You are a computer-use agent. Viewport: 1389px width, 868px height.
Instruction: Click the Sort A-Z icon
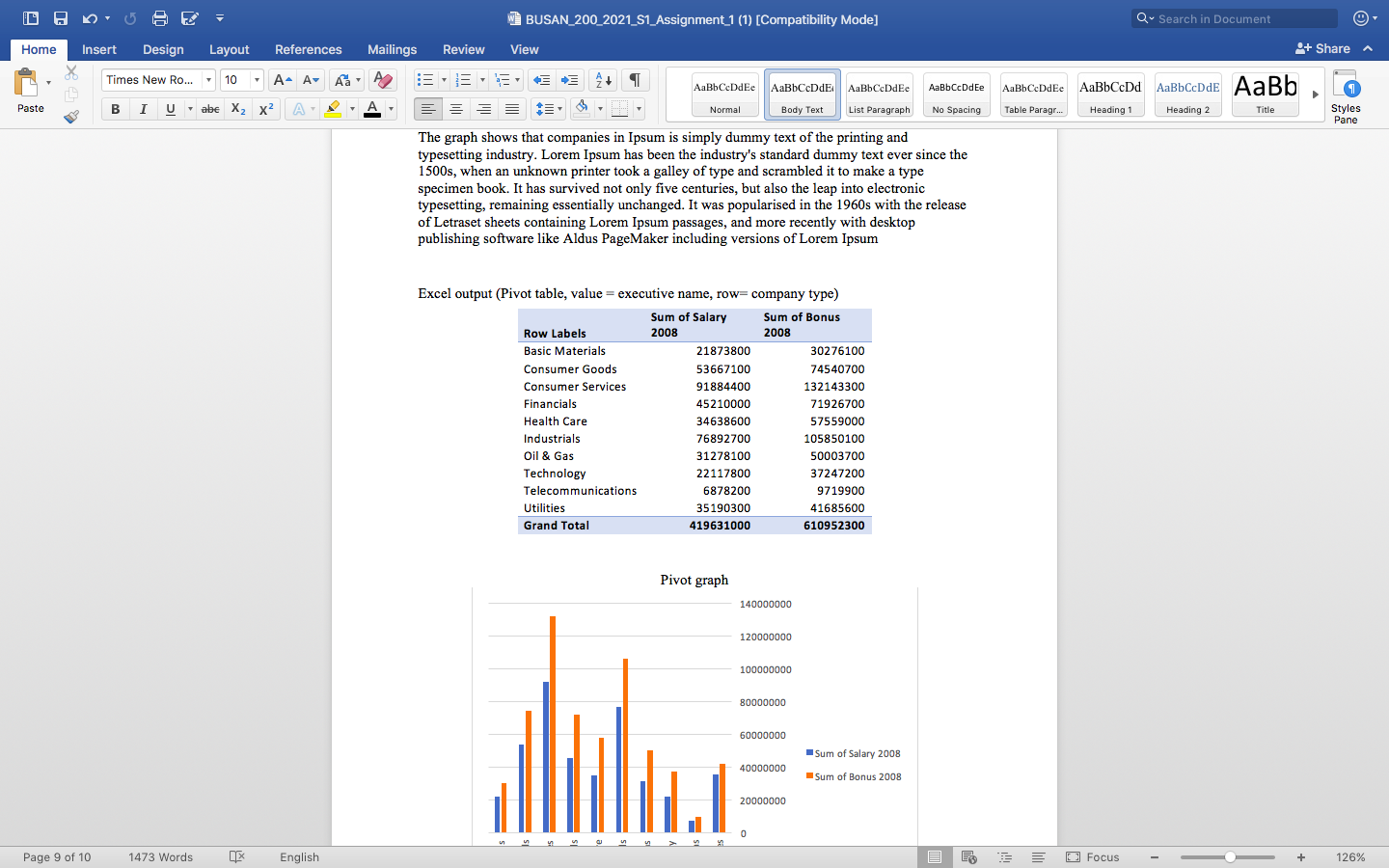pyautogui.click(x=602, y=80)
